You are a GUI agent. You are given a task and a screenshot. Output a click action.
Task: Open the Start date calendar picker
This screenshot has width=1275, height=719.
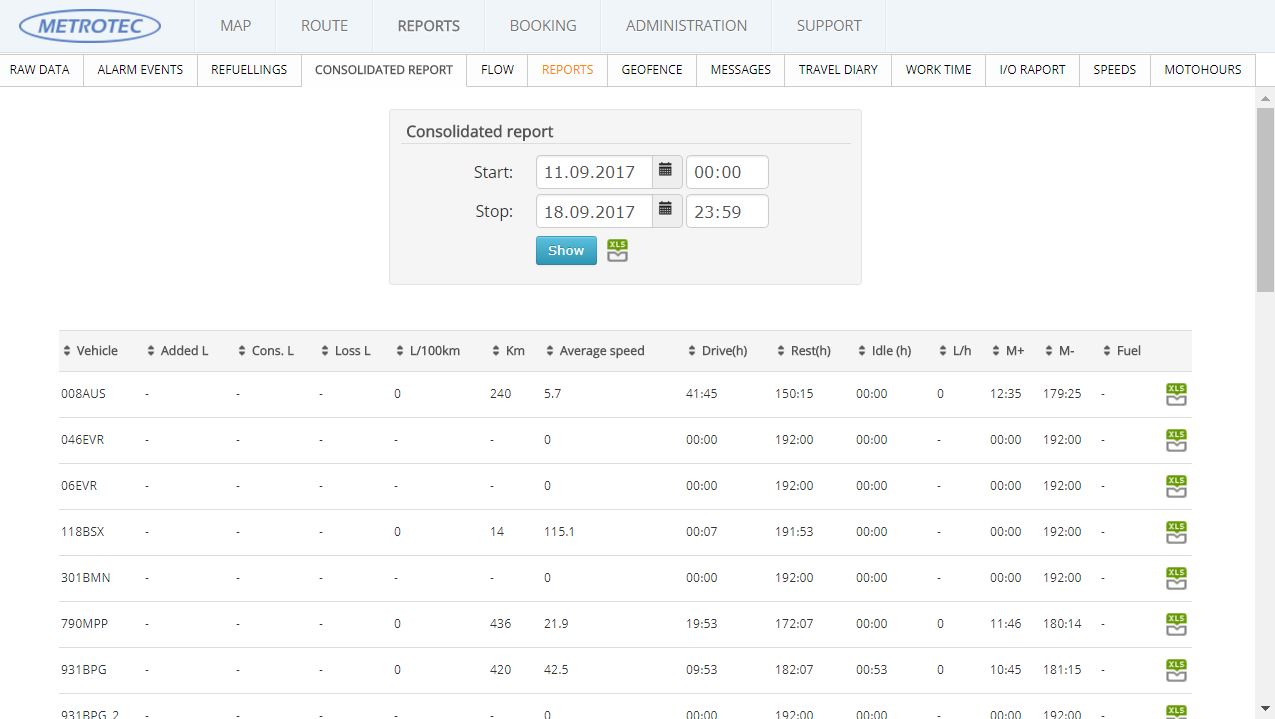click(x=666, y=171)
